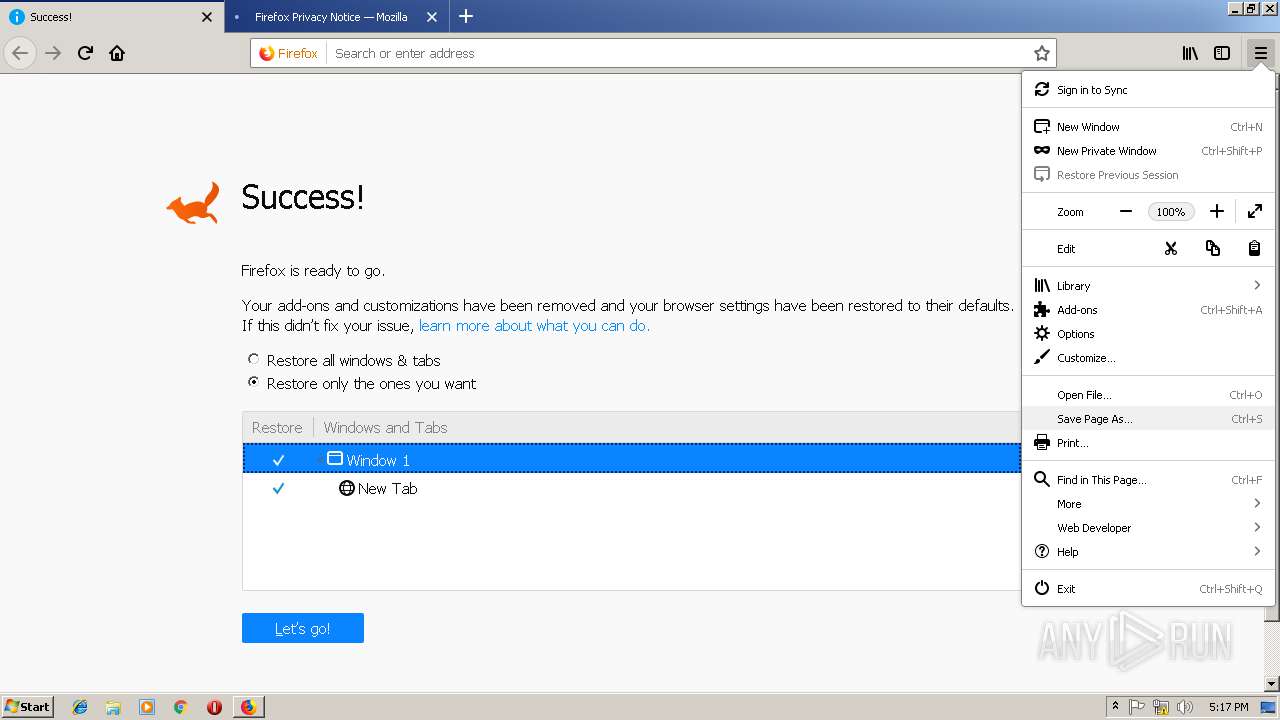Expand the Library submenu
The height and width of the screenshot is (720, 1280).
[1148, 286]
